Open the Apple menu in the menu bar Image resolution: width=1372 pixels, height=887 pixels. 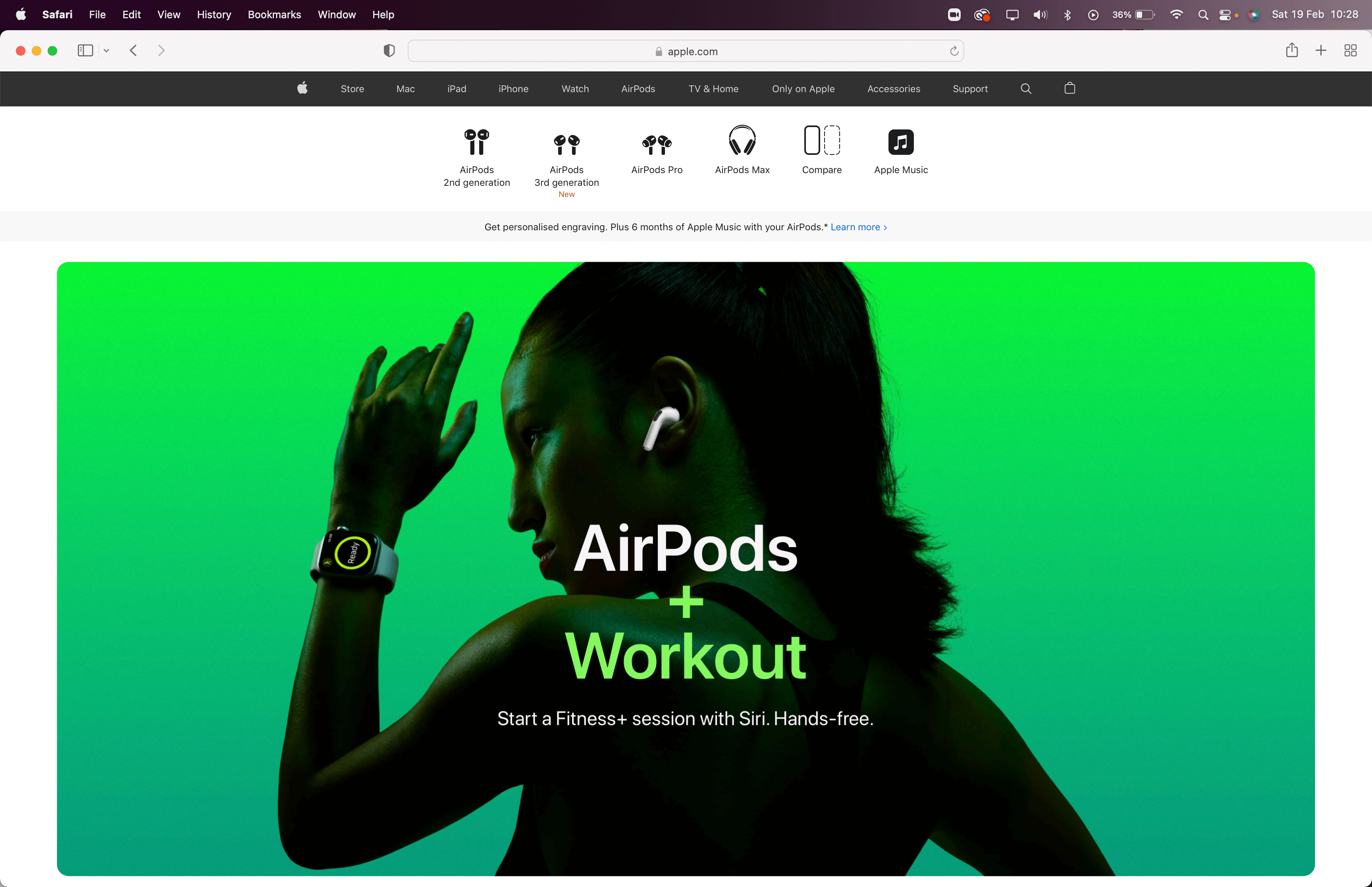tap(21, 14)
